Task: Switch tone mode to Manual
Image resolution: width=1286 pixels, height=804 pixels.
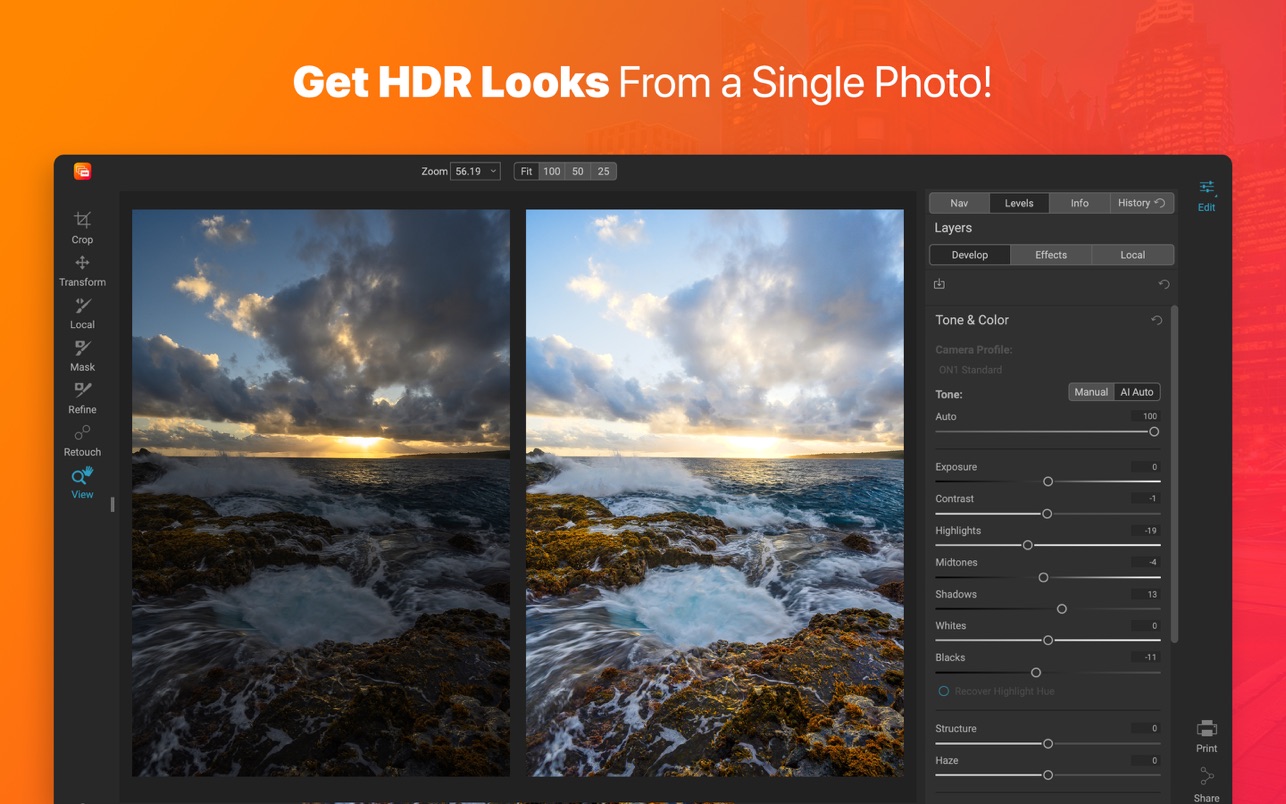Action: coord(1090,392)
